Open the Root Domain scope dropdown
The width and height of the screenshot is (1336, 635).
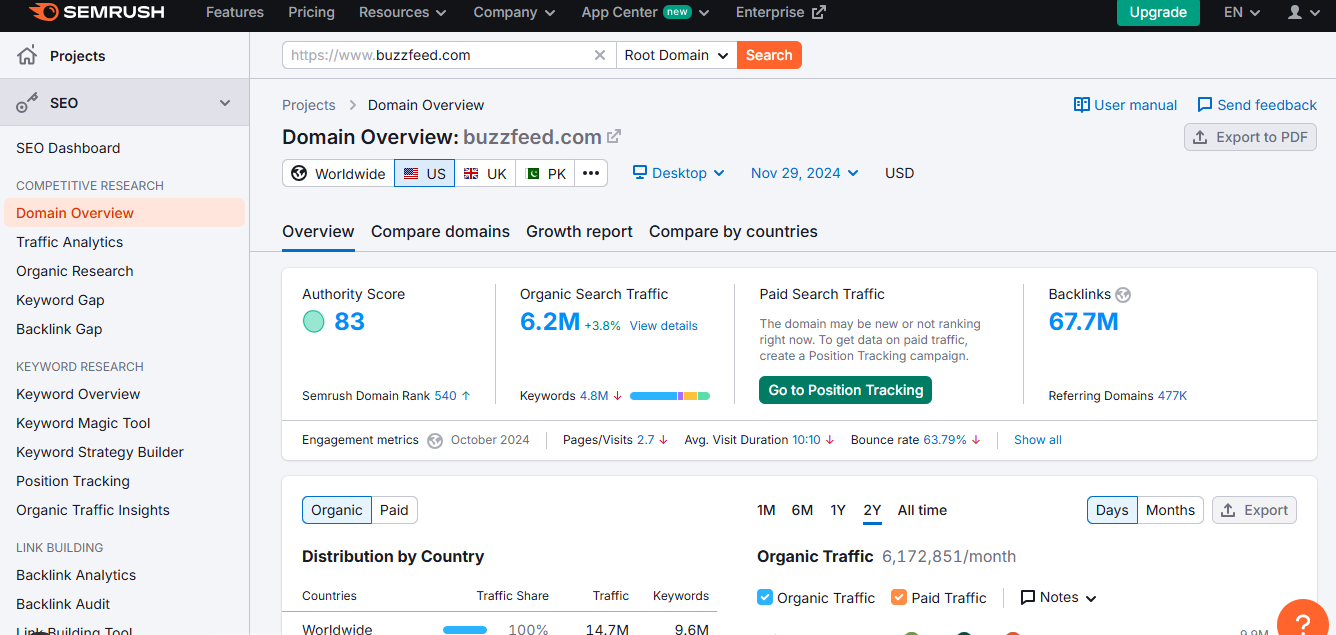677,55
